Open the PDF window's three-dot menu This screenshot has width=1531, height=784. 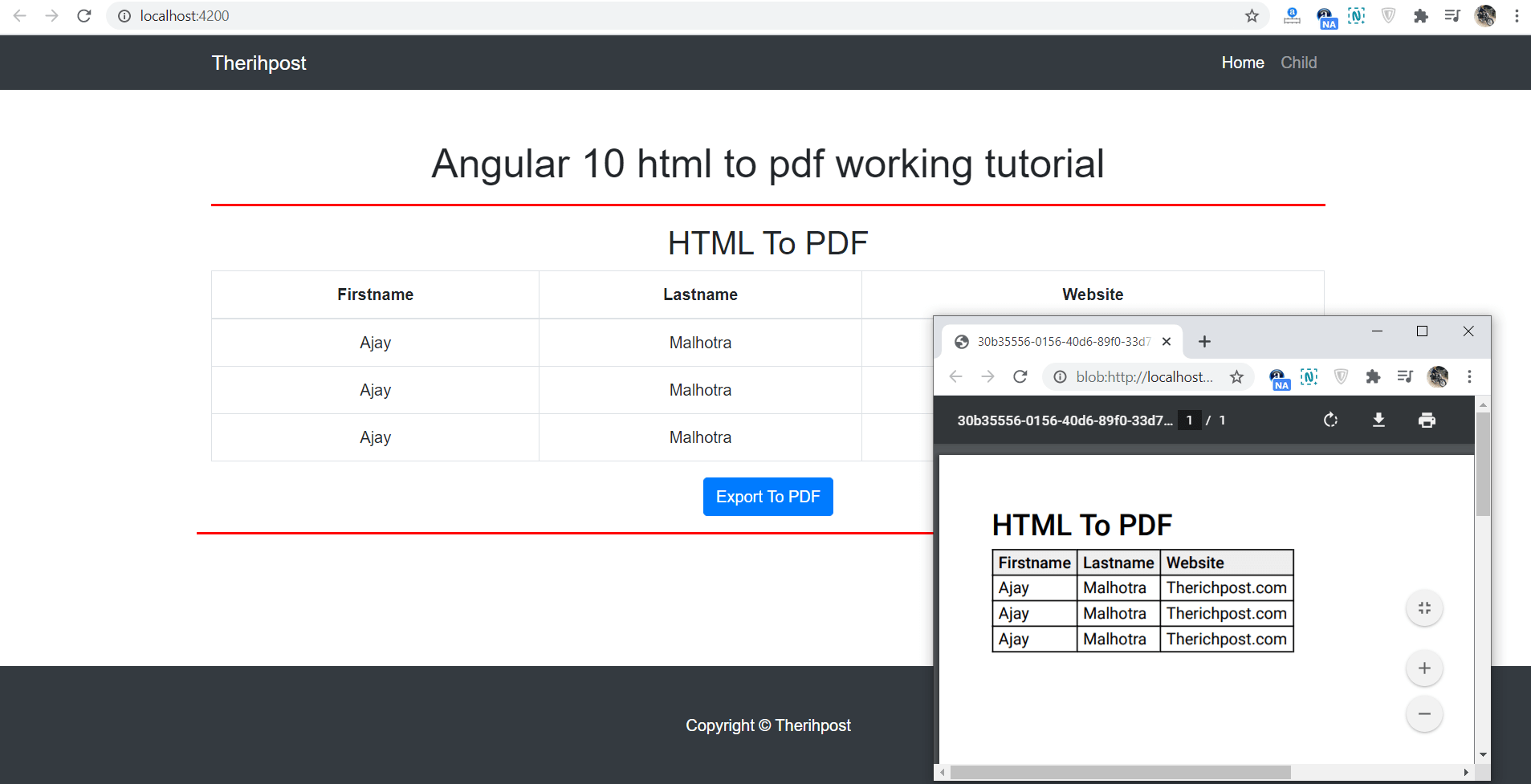(1469, 376)
